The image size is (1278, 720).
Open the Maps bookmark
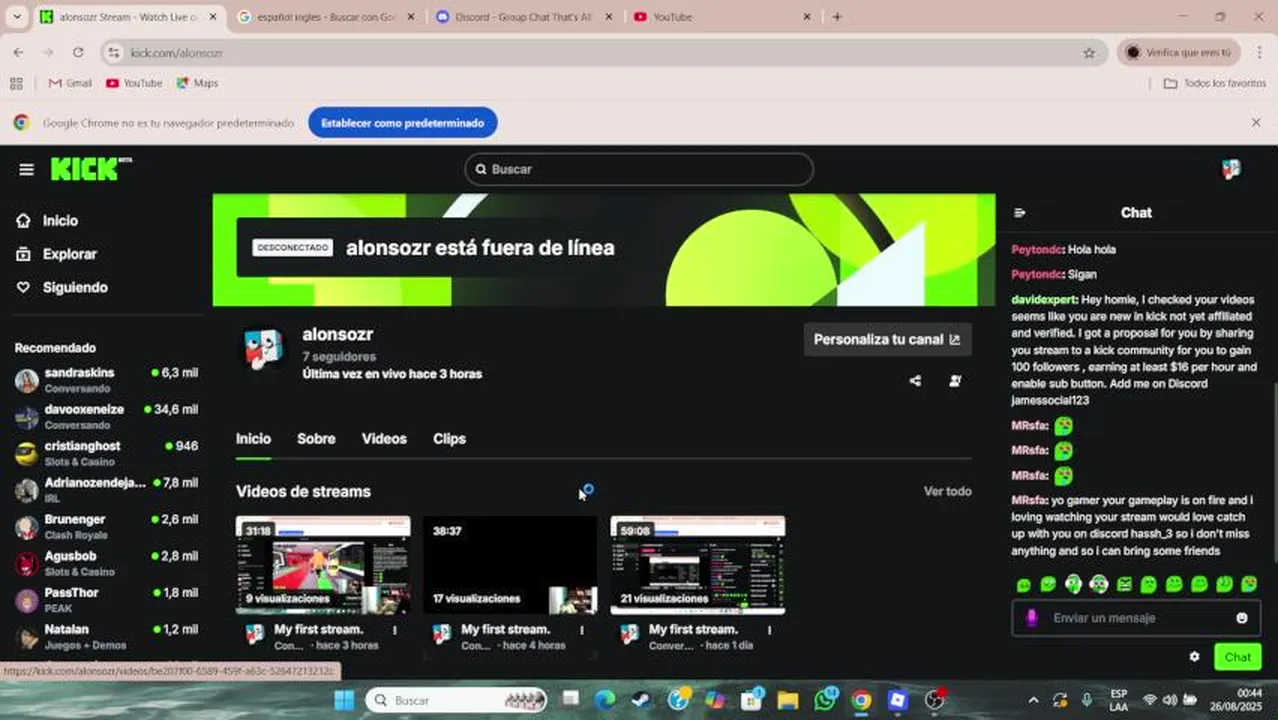[x=197, y=83]
